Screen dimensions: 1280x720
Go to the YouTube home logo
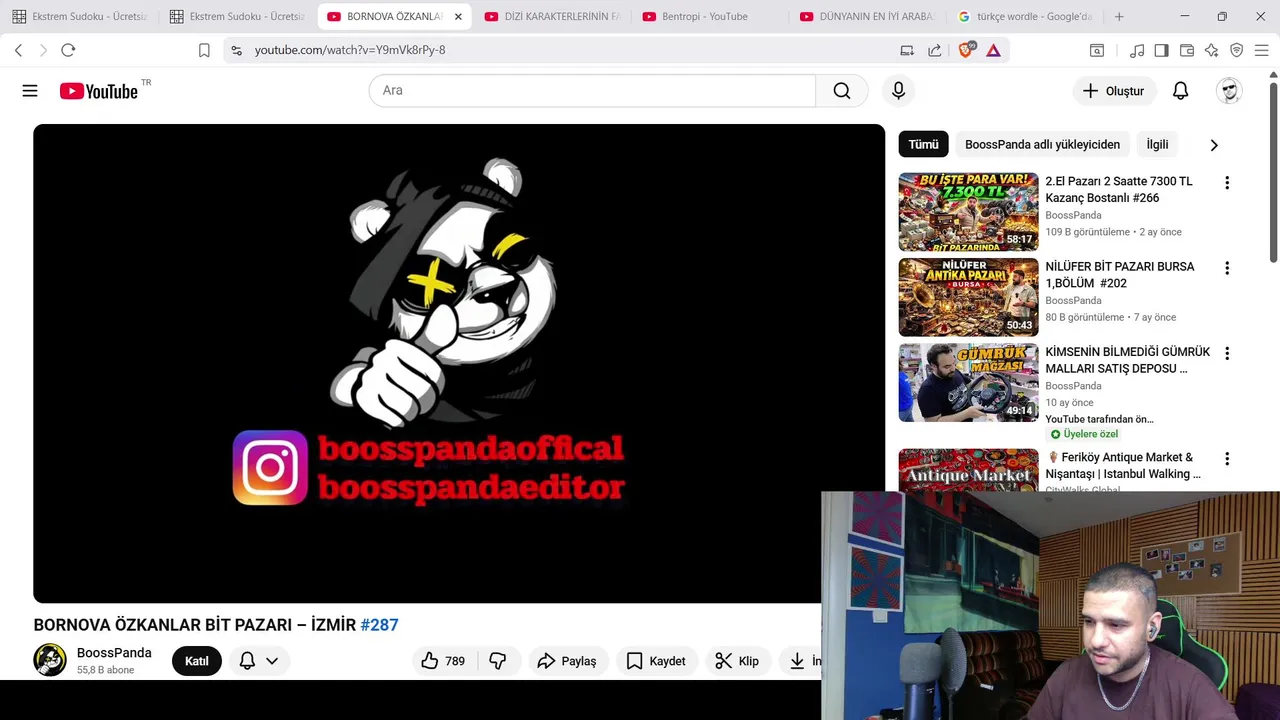[x=98, y=91]
